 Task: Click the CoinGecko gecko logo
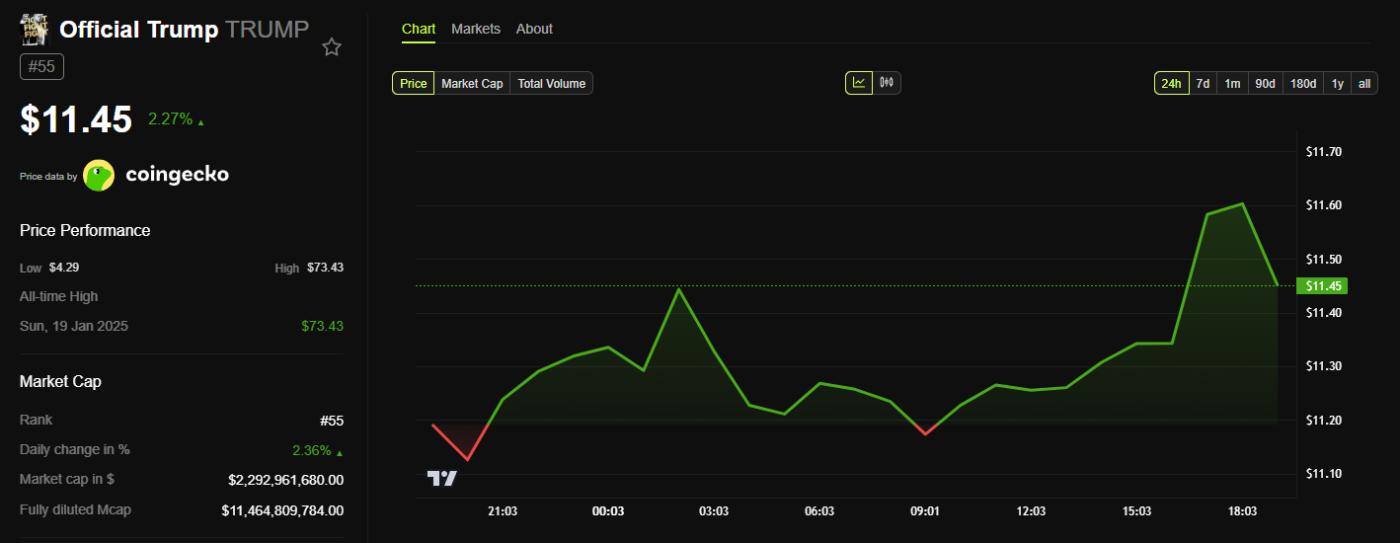pyautogui.click(x=99, y=175)
